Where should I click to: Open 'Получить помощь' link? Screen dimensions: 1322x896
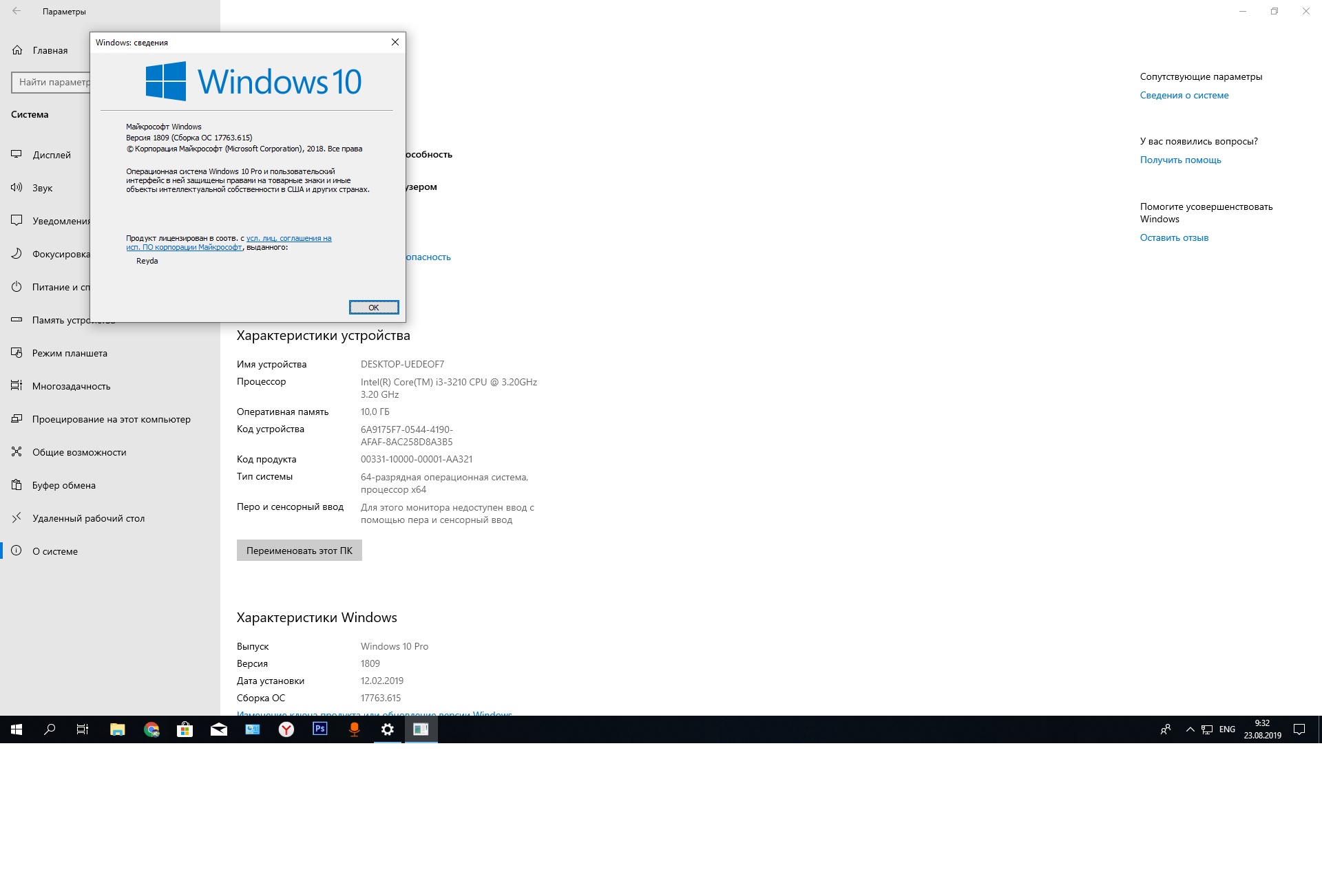(1181, 160)
